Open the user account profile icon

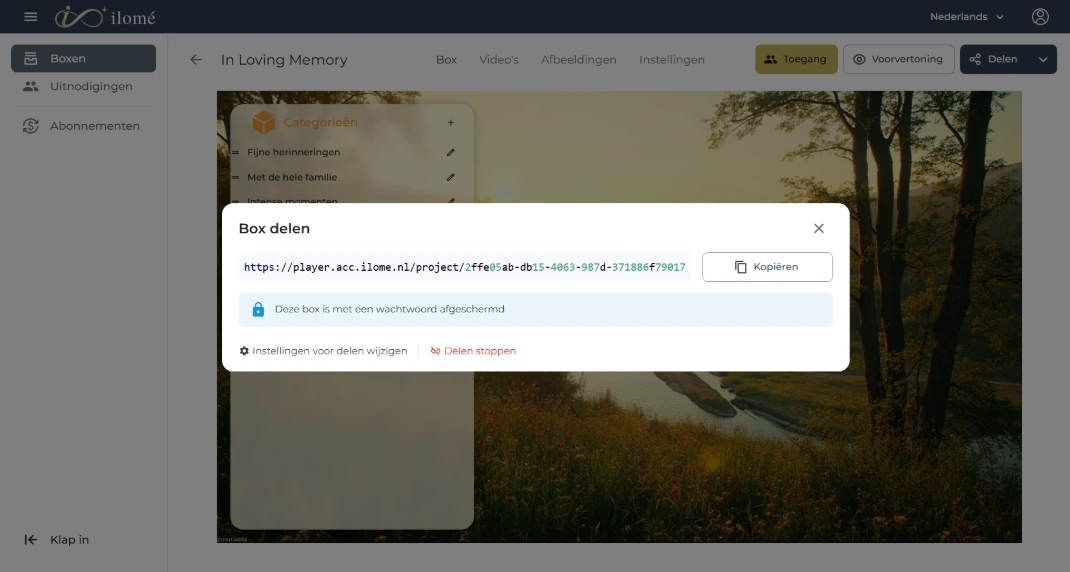(1040, 16)
